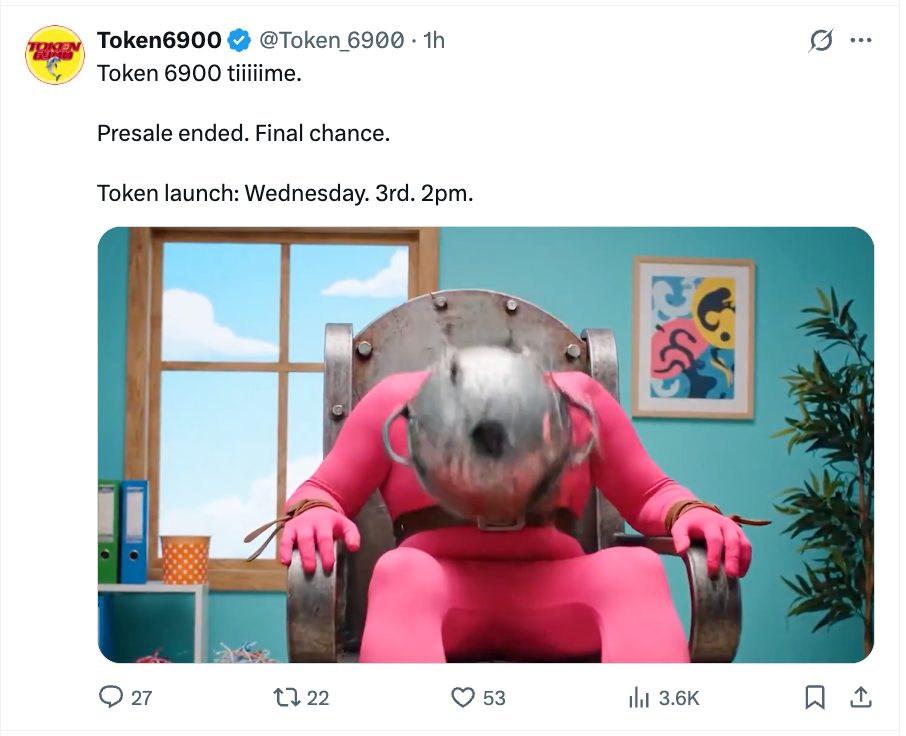Bookmark this tweet

(x=815, y=697)
